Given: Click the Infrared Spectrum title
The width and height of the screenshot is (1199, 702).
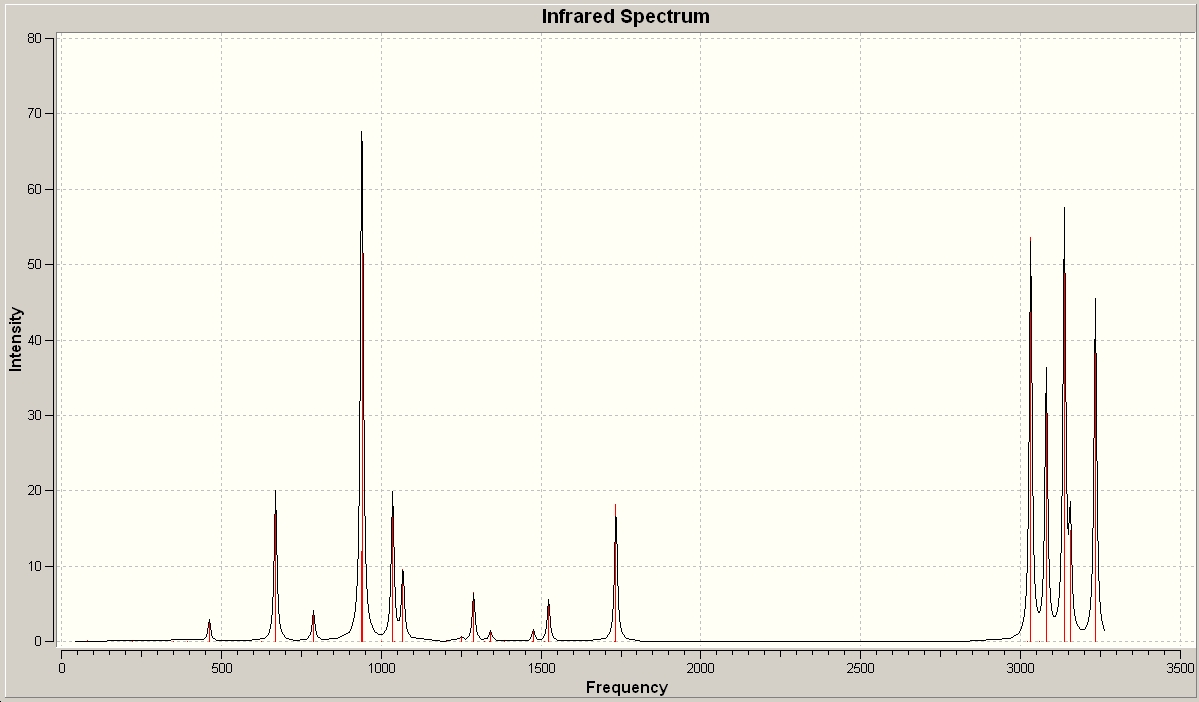Looking at the screenshot, I should click(625, 16).
